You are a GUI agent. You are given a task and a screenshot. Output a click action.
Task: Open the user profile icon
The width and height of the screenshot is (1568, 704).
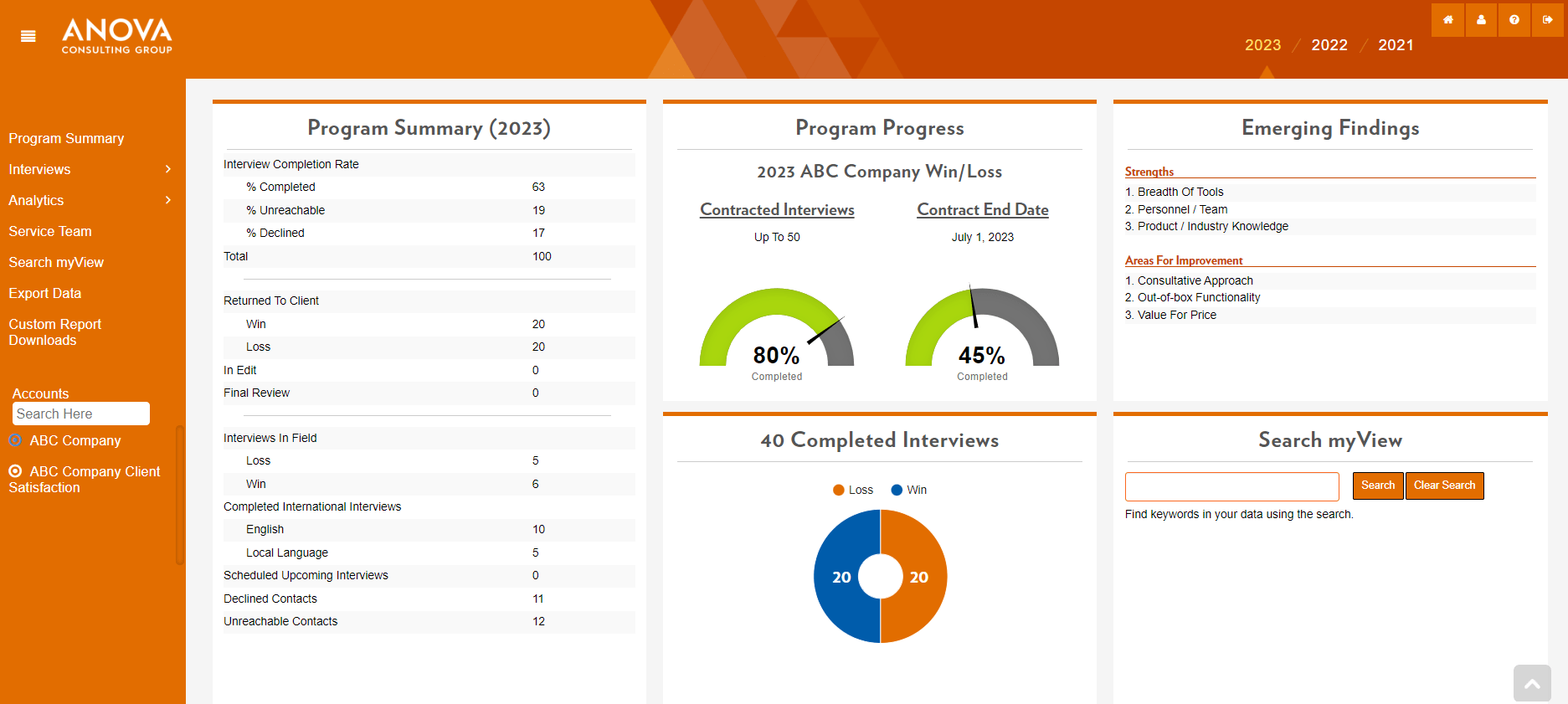point(1481,20)
